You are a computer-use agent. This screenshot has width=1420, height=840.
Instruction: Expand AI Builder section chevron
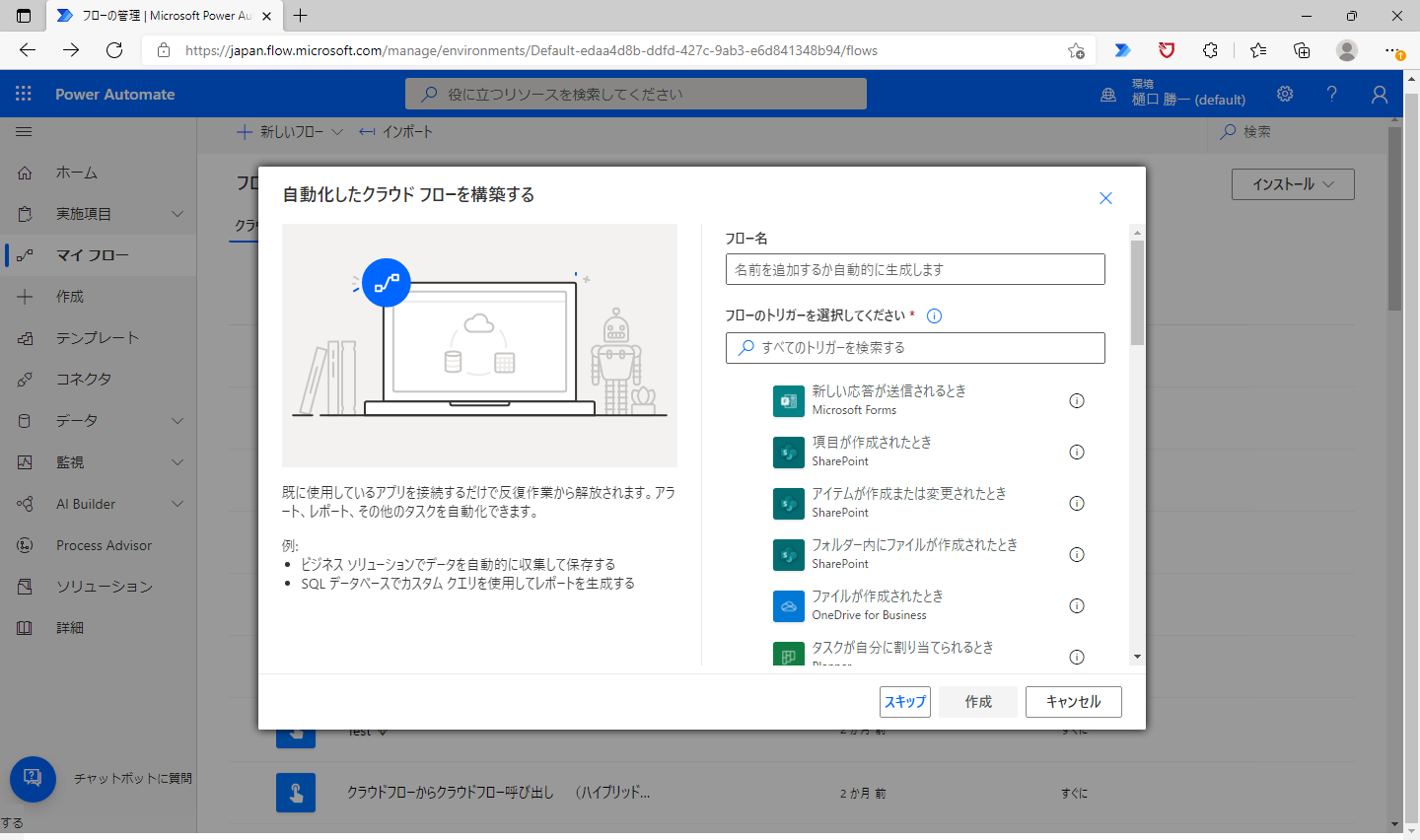coord(177,504)
